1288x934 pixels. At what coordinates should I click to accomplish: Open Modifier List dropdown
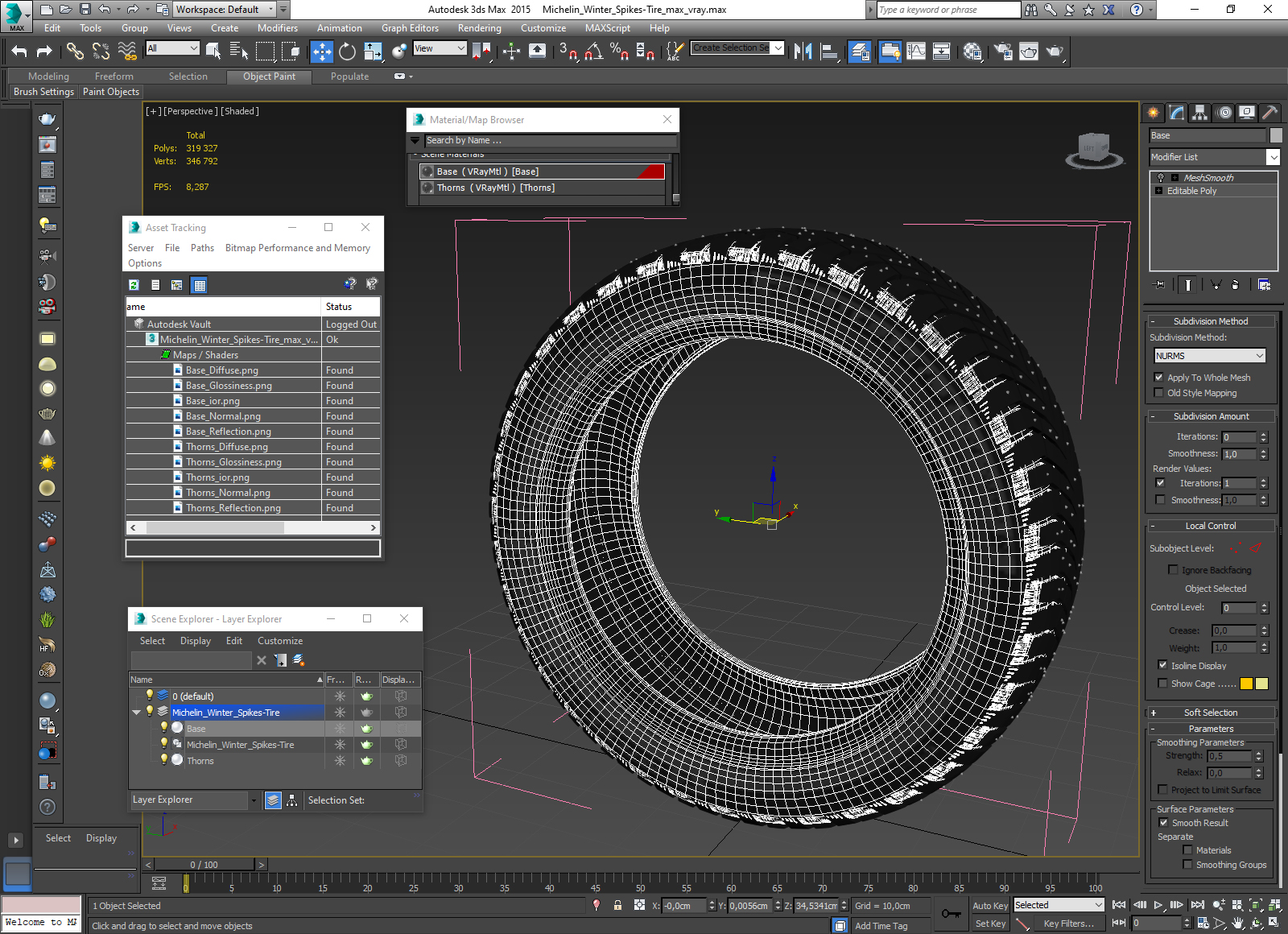tap(1215, 157)
